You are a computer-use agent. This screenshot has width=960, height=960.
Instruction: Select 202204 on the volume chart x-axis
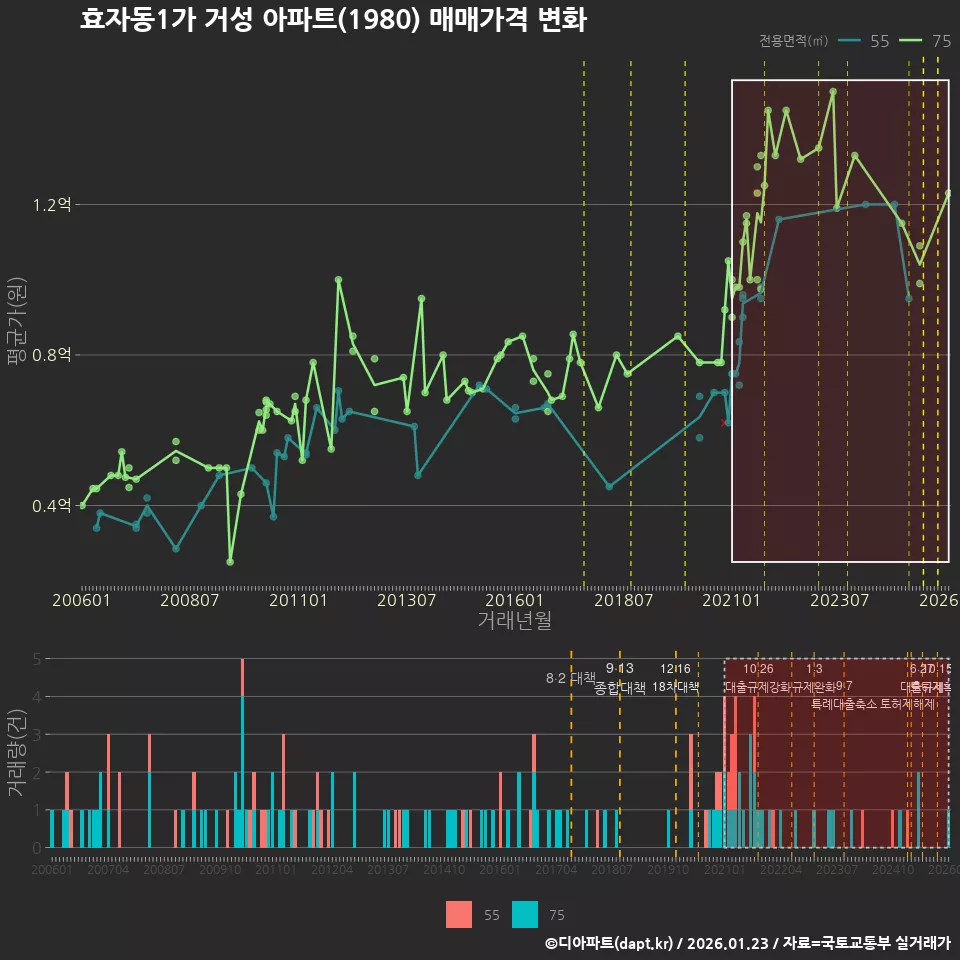781,869
